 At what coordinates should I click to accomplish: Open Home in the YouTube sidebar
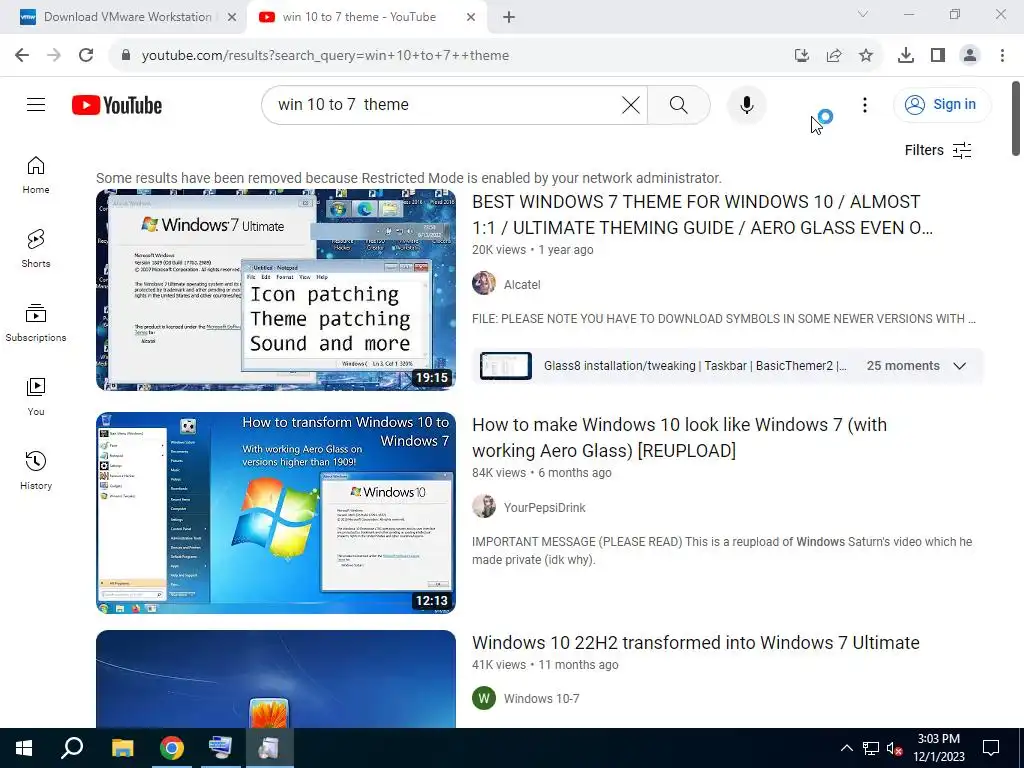coord(36,174)
